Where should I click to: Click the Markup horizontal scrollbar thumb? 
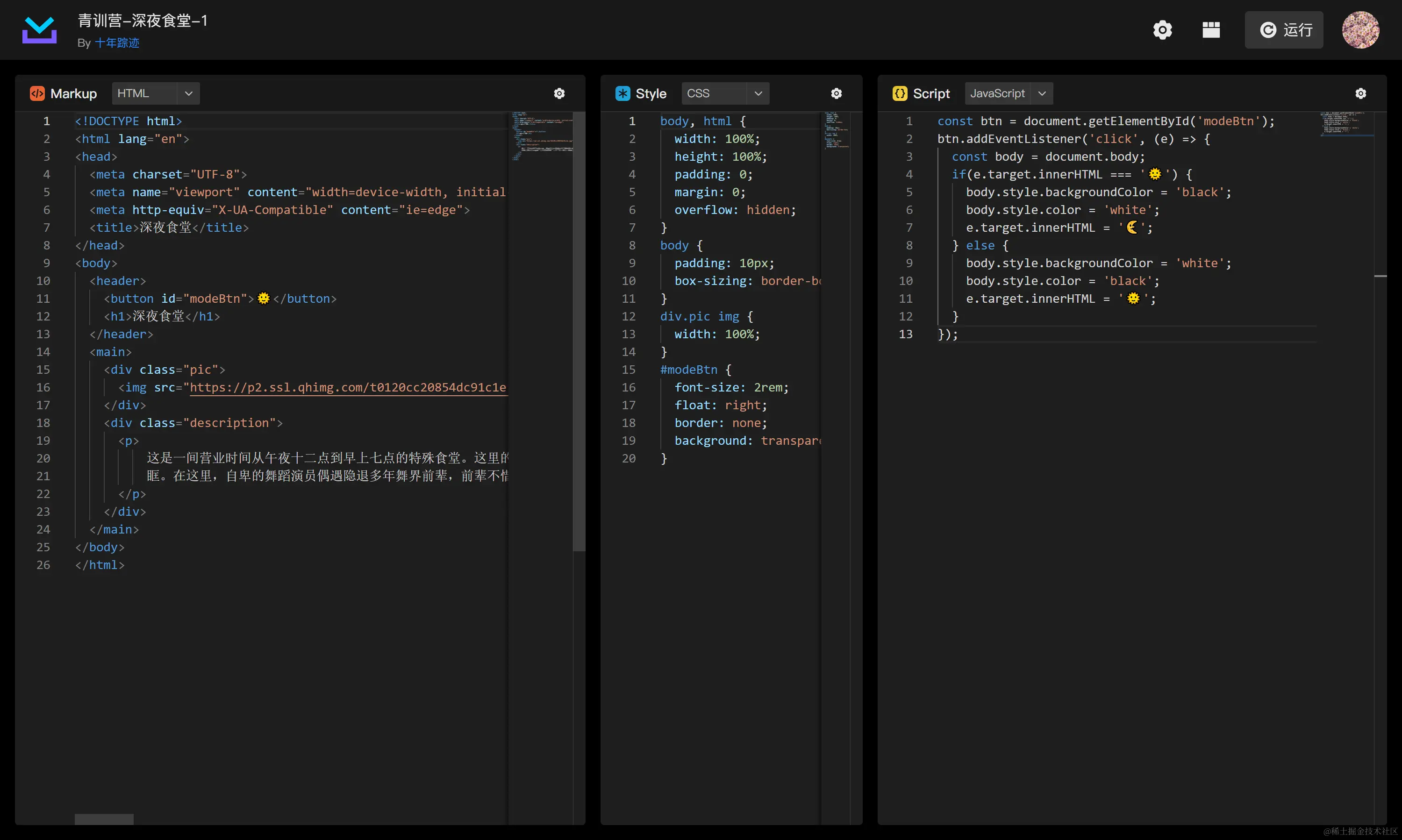[104, 819]
